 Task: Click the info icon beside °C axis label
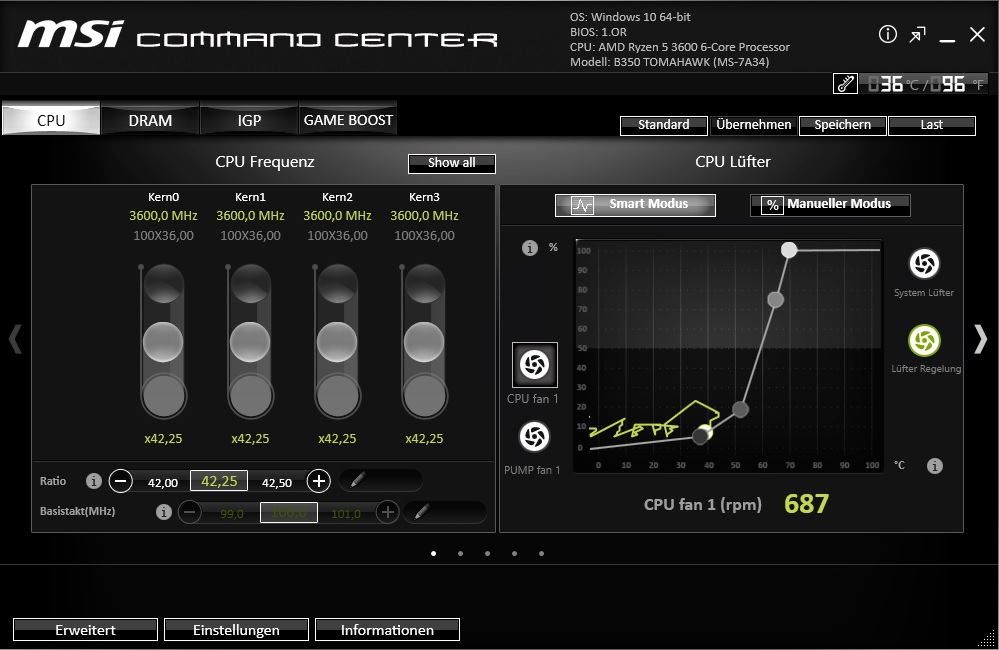coord(934,466)
